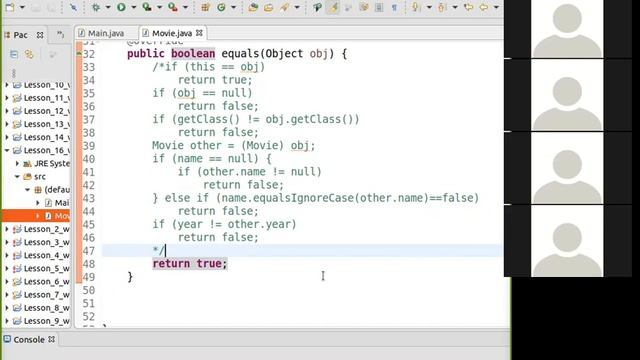The height and width of the screenshot is (360, 640).
Task: Open the New Java Class dropdown arrow
Action: pyautogui.click(x=233, y=7)
